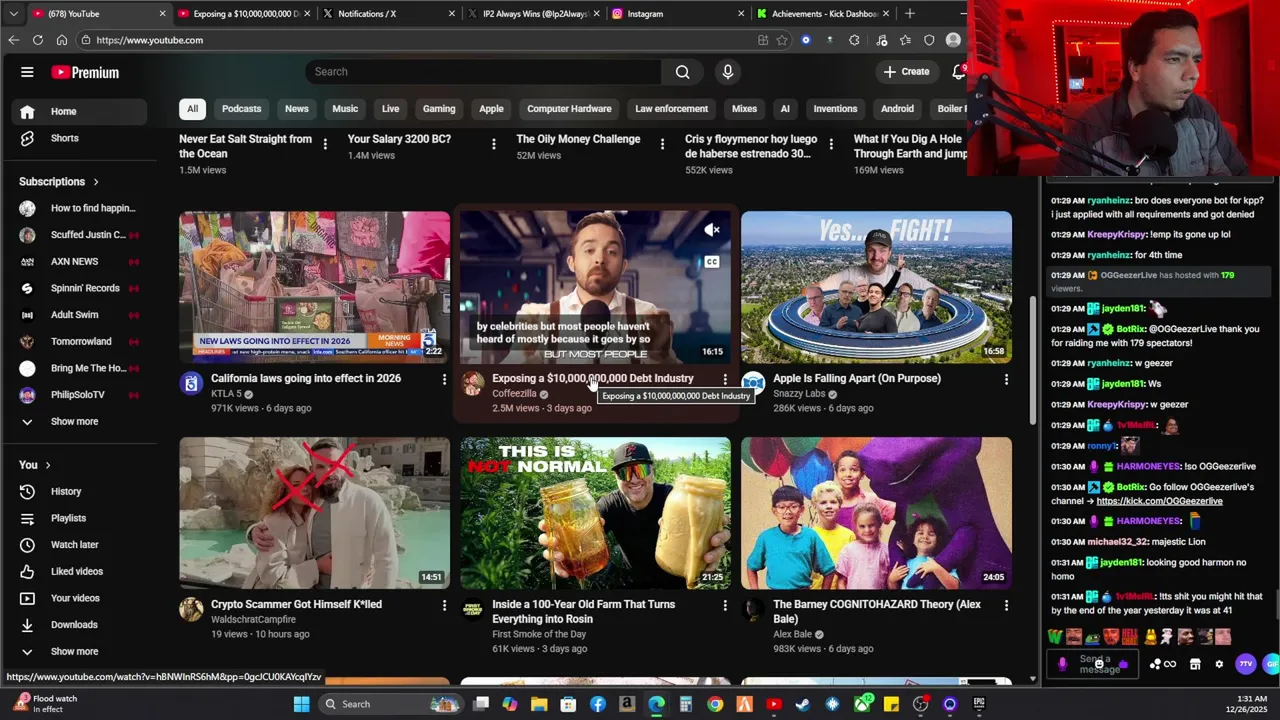
Task: Switch to the Instagram browser tab
Action: (676, 14)
